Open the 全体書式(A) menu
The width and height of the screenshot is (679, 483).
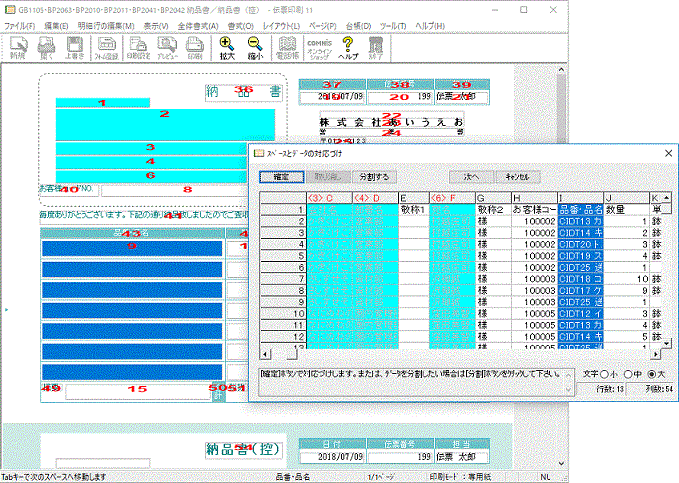click(198, 26)
